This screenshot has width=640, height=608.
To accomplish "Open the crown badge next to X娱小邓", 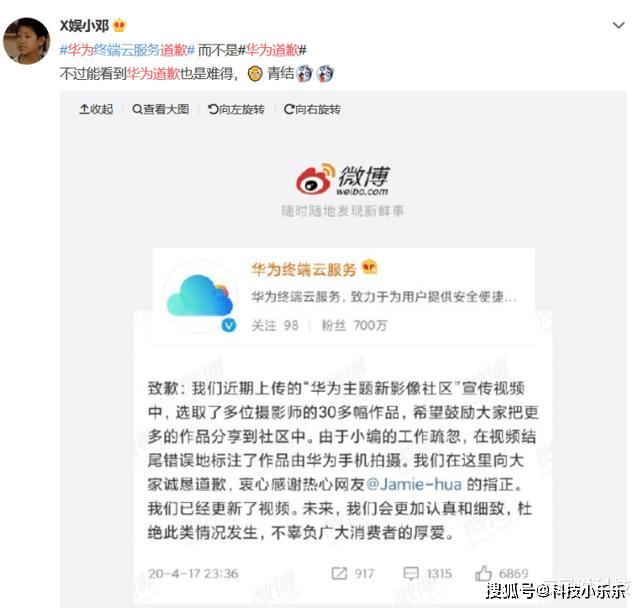I will (x=119, y=26).
